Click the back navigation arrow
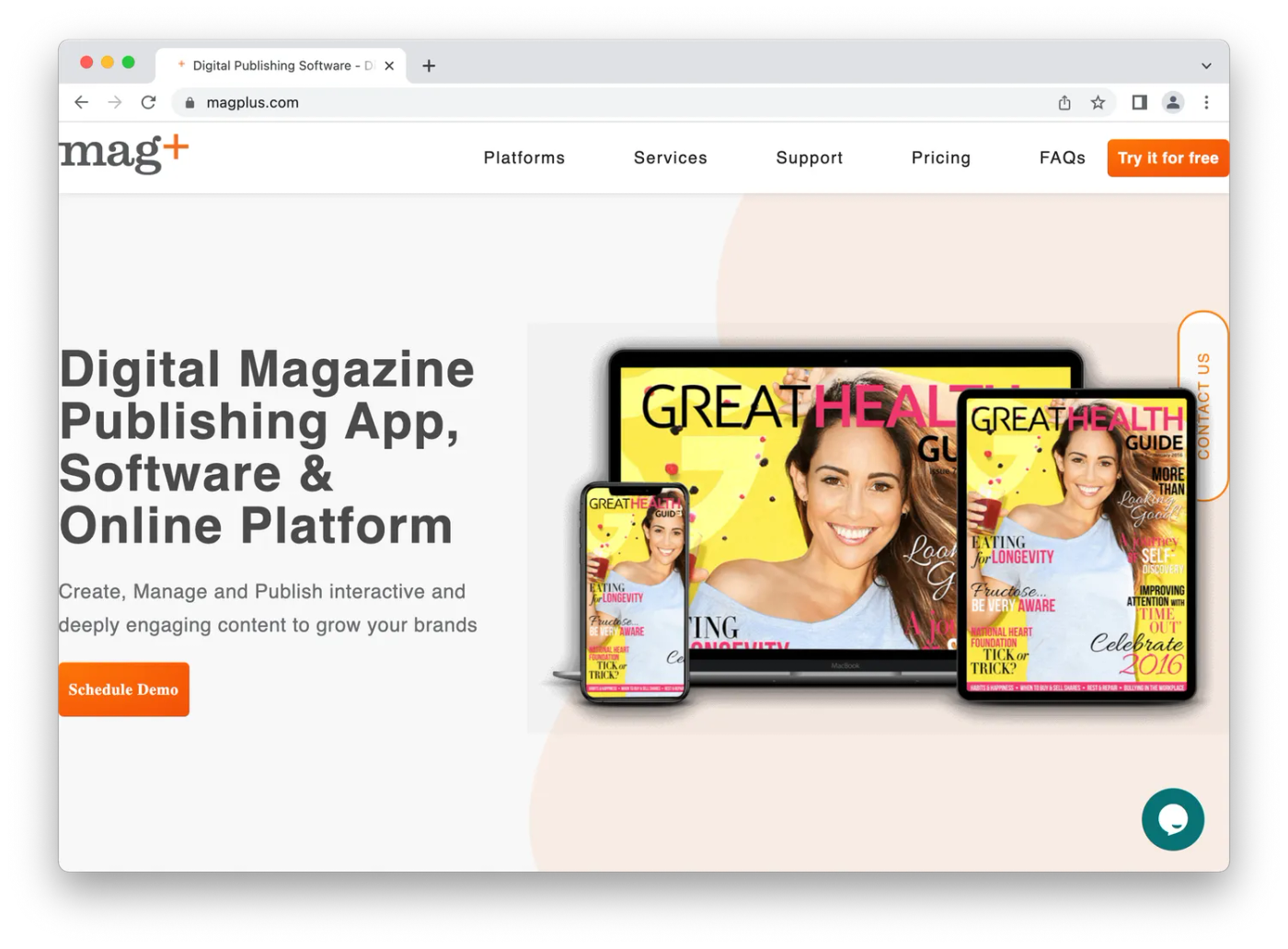The height and width of the screenshot is (949, 1288). click(x=81, y=102)
